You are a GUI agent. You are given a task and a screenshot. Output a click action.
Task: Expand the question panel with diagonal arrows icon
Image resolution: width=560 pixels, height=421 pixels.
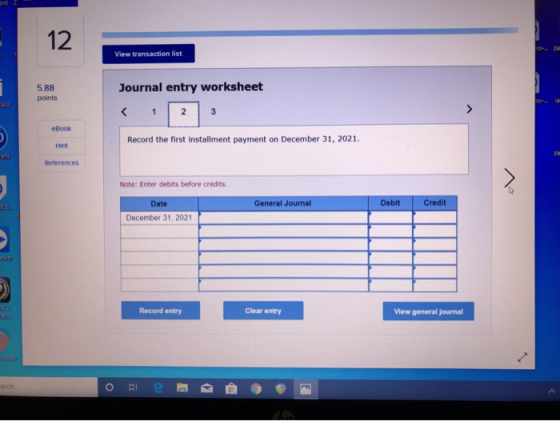point(522,357)
